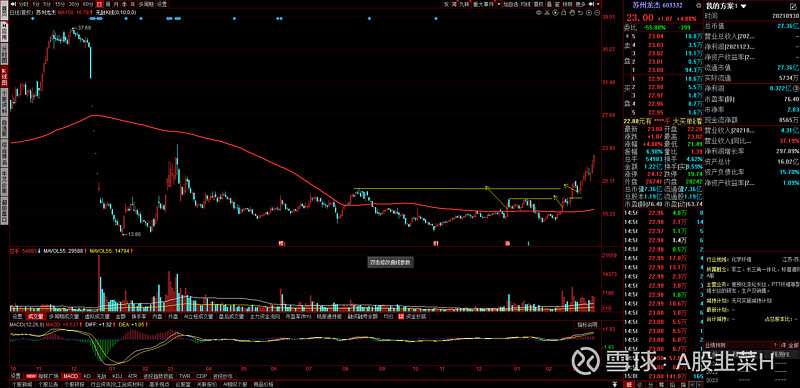Select the TWR indicator tab
This screenshot has height=388, width=800.
[184, 376]
